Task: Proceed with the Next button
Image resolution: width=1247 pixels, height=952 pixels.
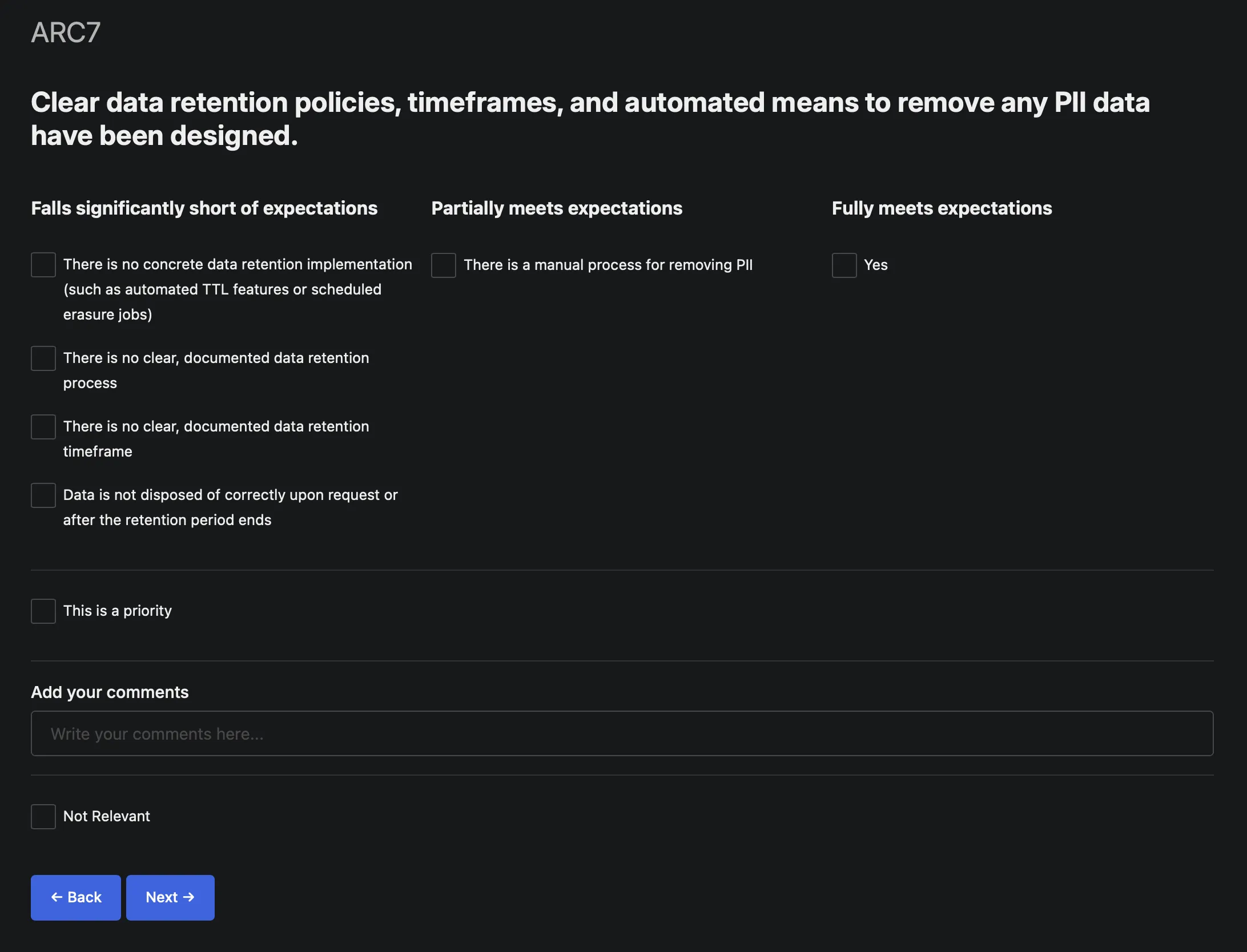Action: 170,897
